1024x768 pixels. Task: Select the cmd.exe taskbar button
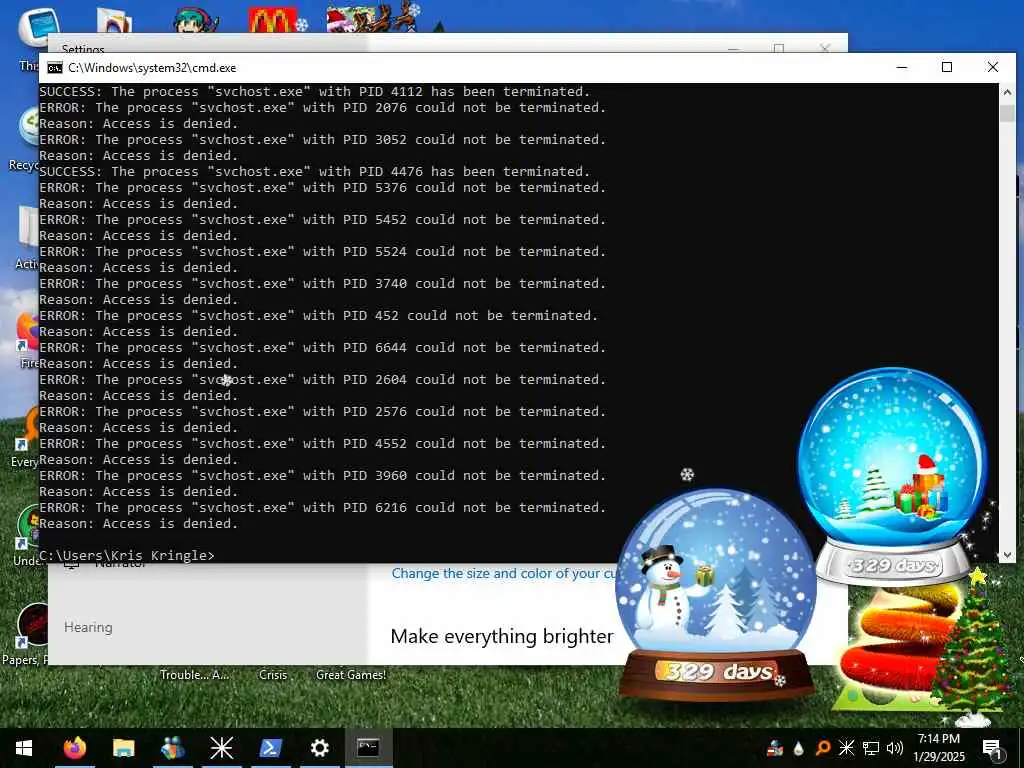(368, 748)
